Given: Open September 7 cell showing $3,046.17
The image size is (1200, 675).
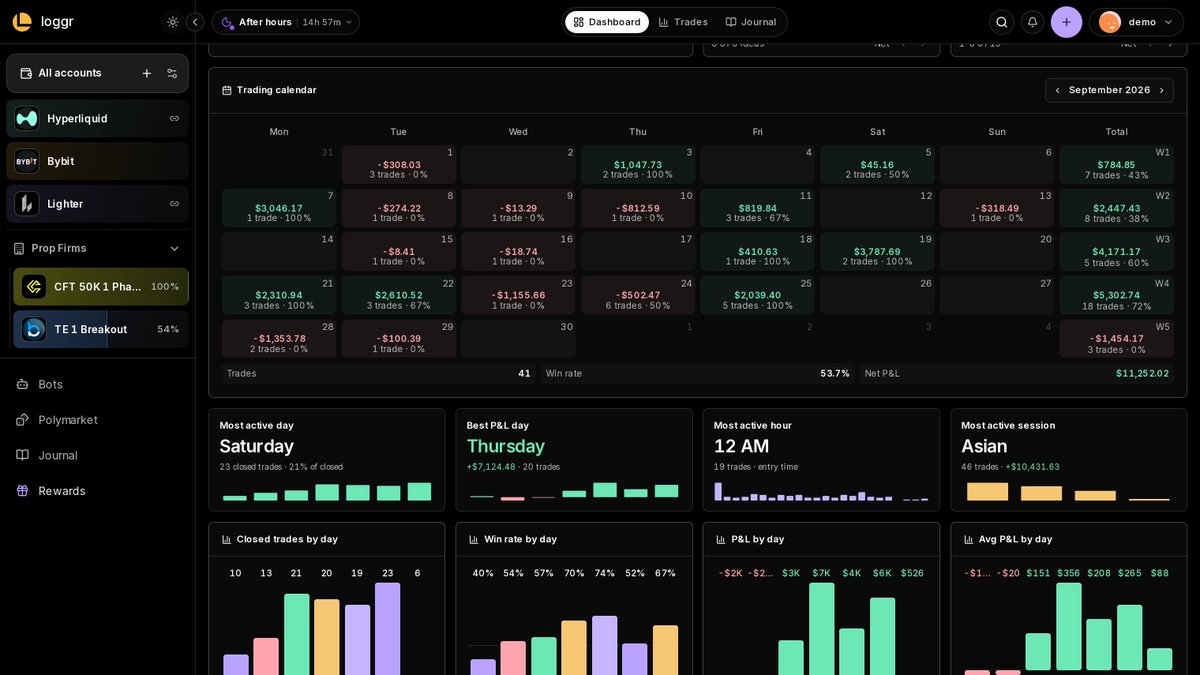Looking at the screenshot, I should click(x=279, y=208).
